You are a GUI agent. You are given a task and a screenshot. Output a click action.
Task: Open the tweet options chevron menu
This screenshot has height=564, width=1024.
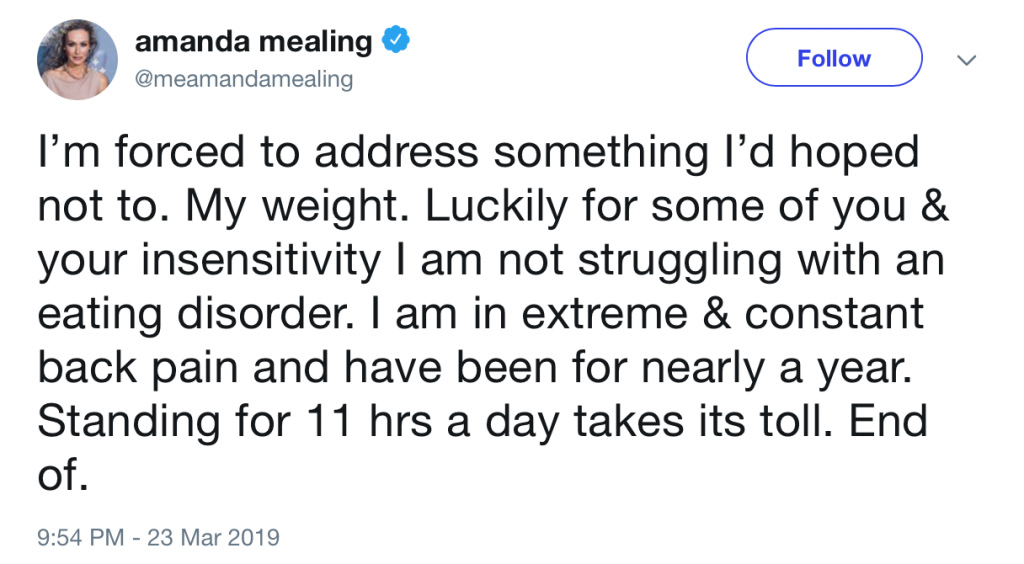(x=966, y=60)
